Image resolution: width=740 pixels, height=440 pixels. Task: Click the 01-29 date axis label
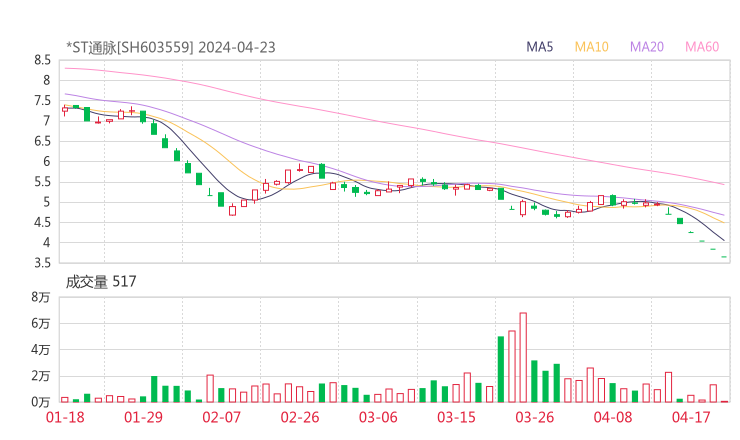click(143, 417)
